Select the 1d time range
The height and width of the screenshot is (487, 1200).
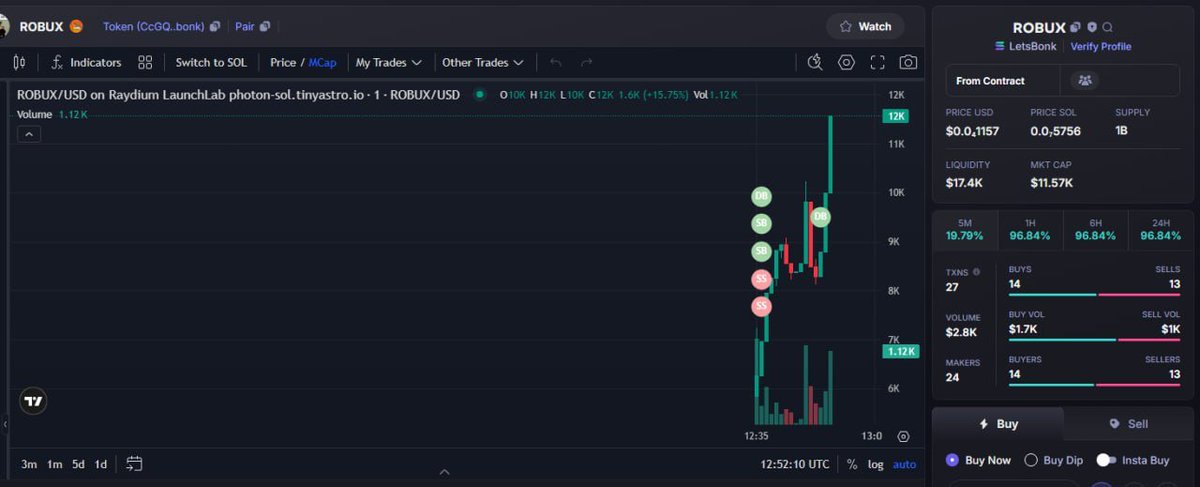101,464
